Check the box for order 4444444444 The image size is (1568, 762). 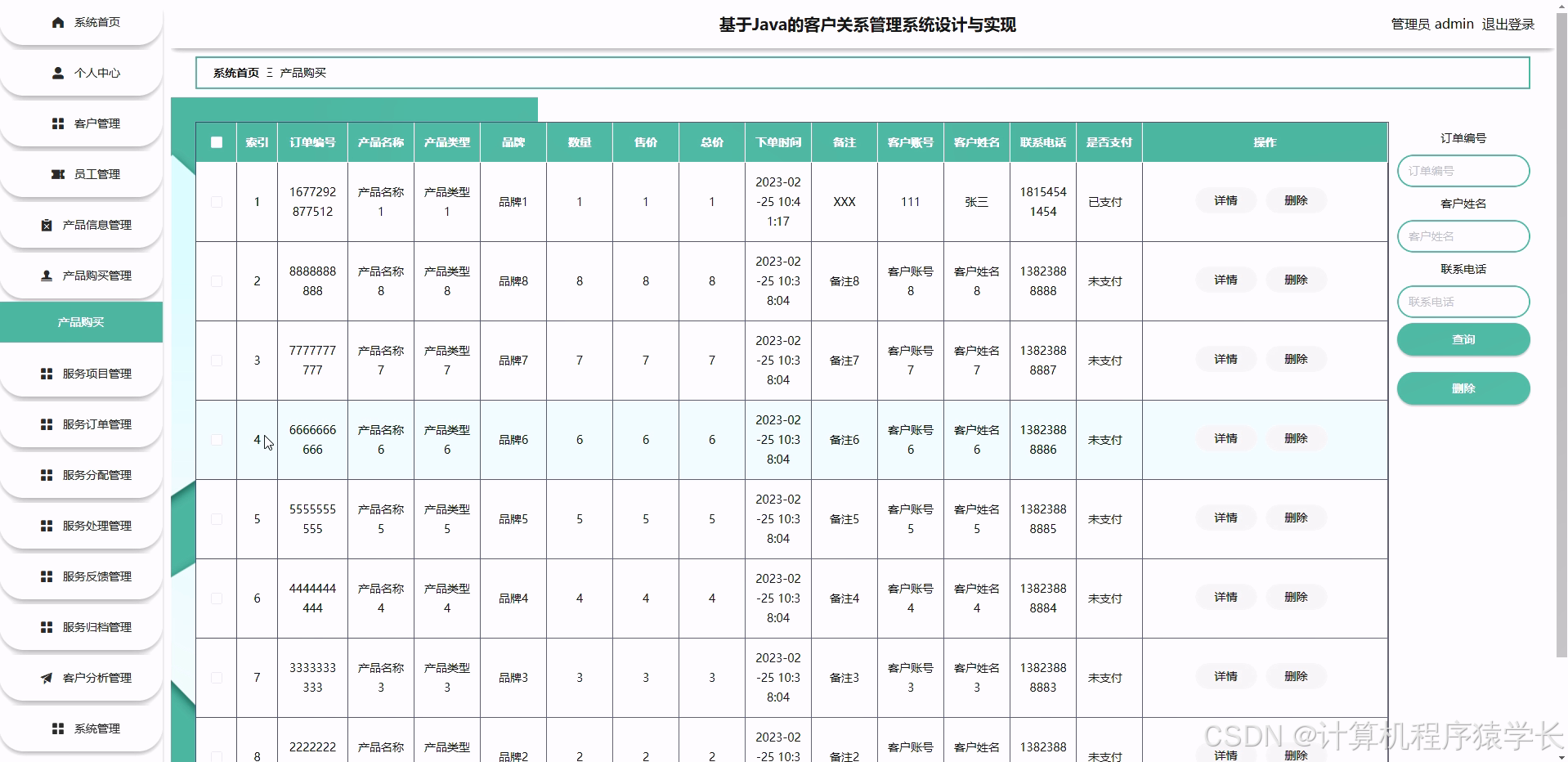click(x=217, y=598)
